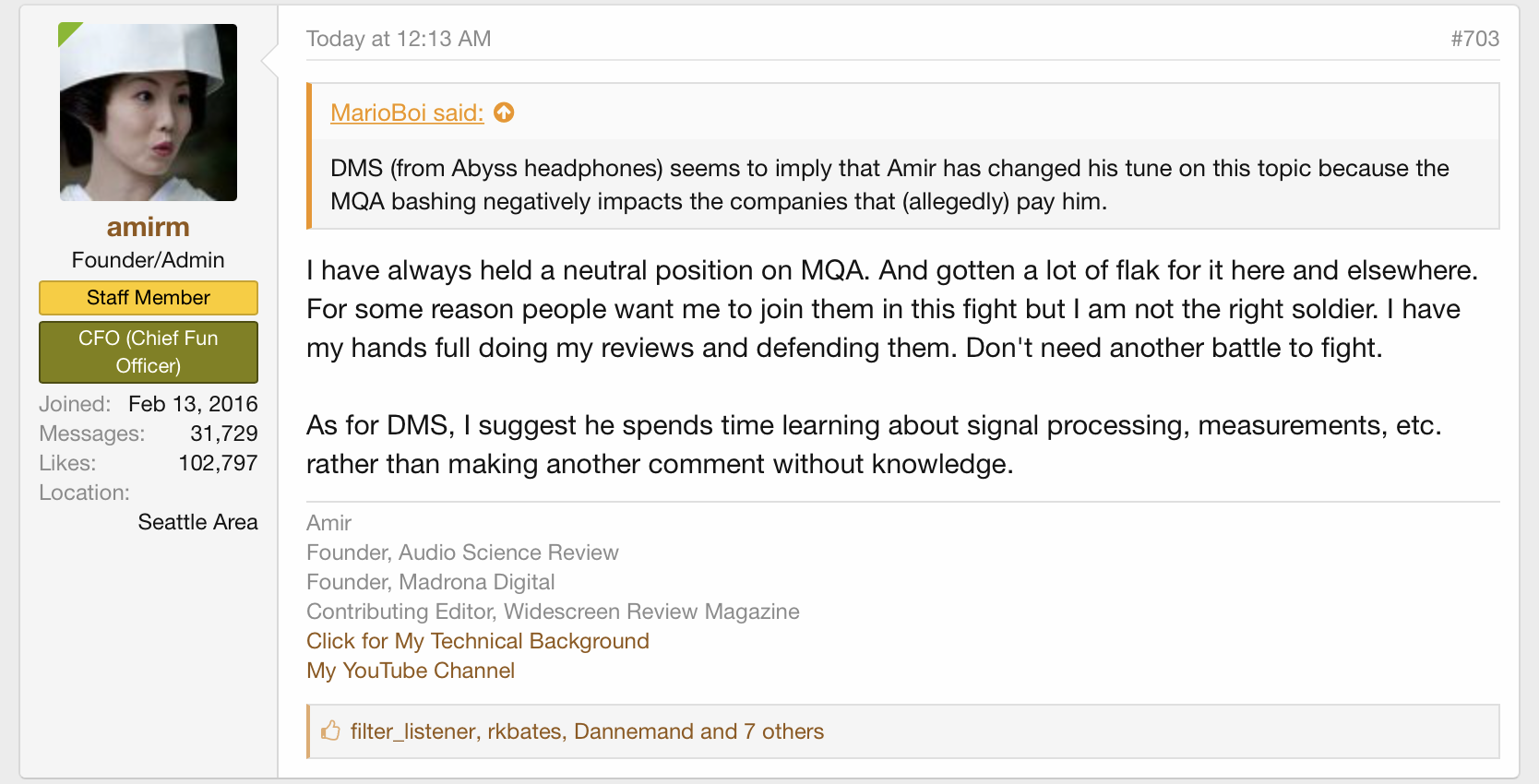Click the thumbs-up like icon

pyautogui.click(x=330, y=731)
